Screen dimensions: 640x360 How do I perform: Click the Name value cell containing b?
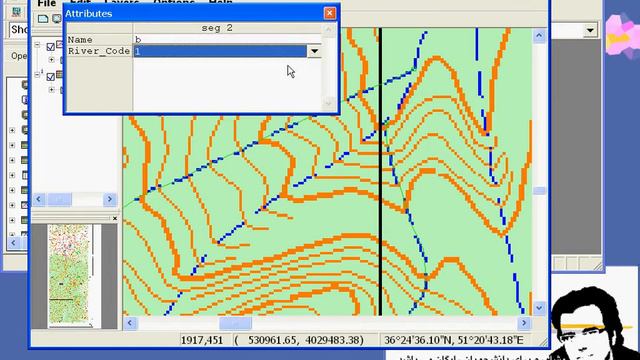pos(227,40)
